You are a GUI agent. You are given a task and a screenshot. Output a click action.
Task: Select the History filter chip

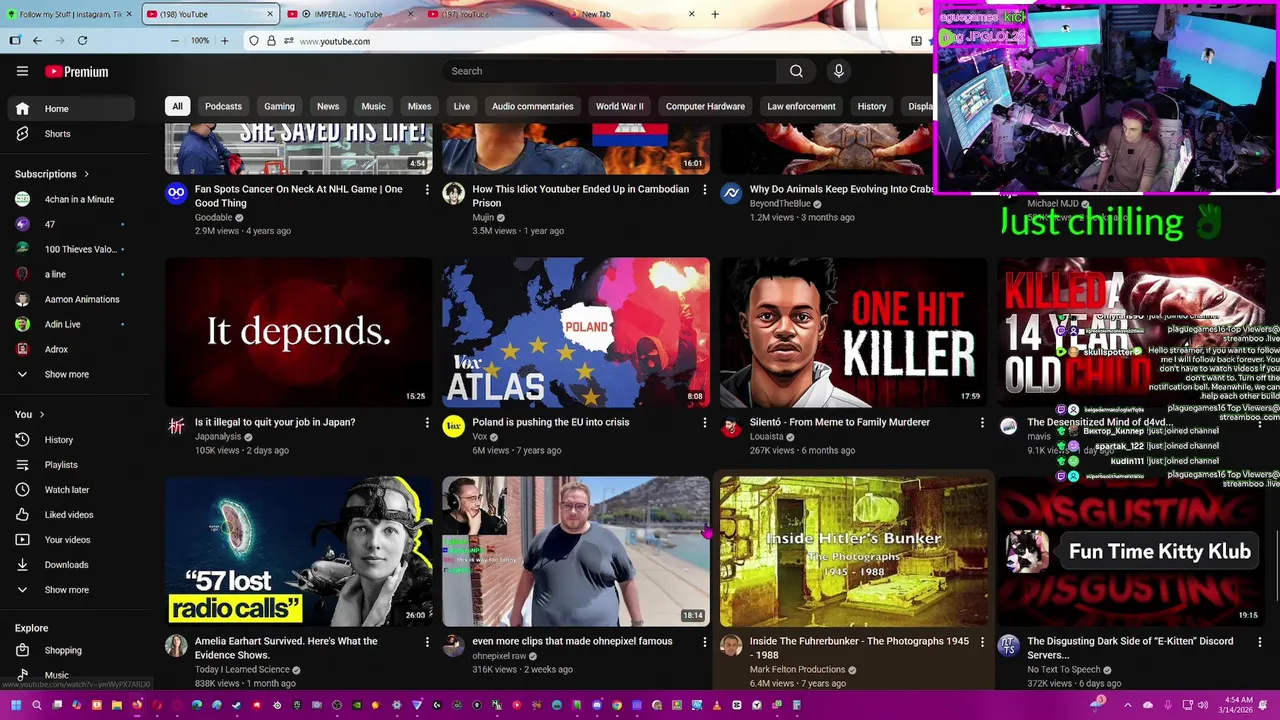pyautogui.click(x=871, y=106)
